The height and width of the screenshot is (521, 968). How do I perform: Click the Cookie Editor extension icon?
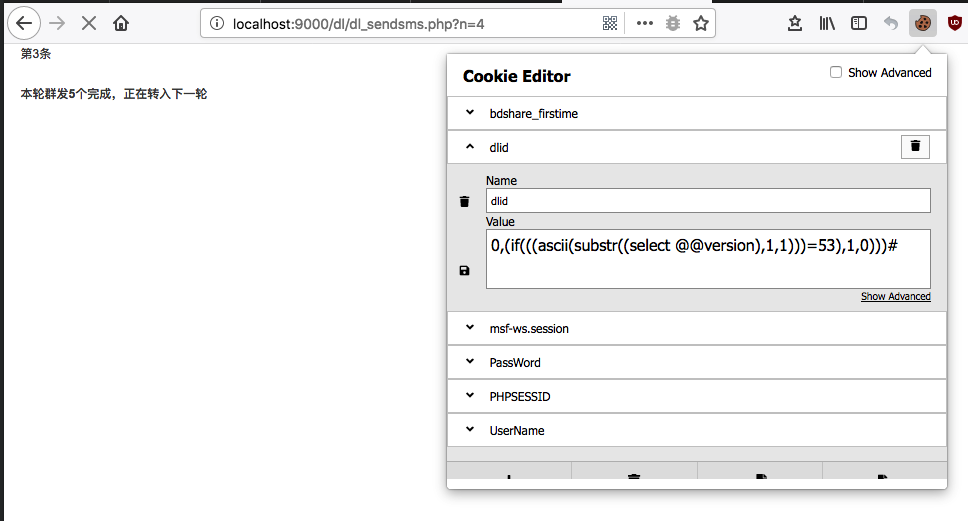[922, 23]
